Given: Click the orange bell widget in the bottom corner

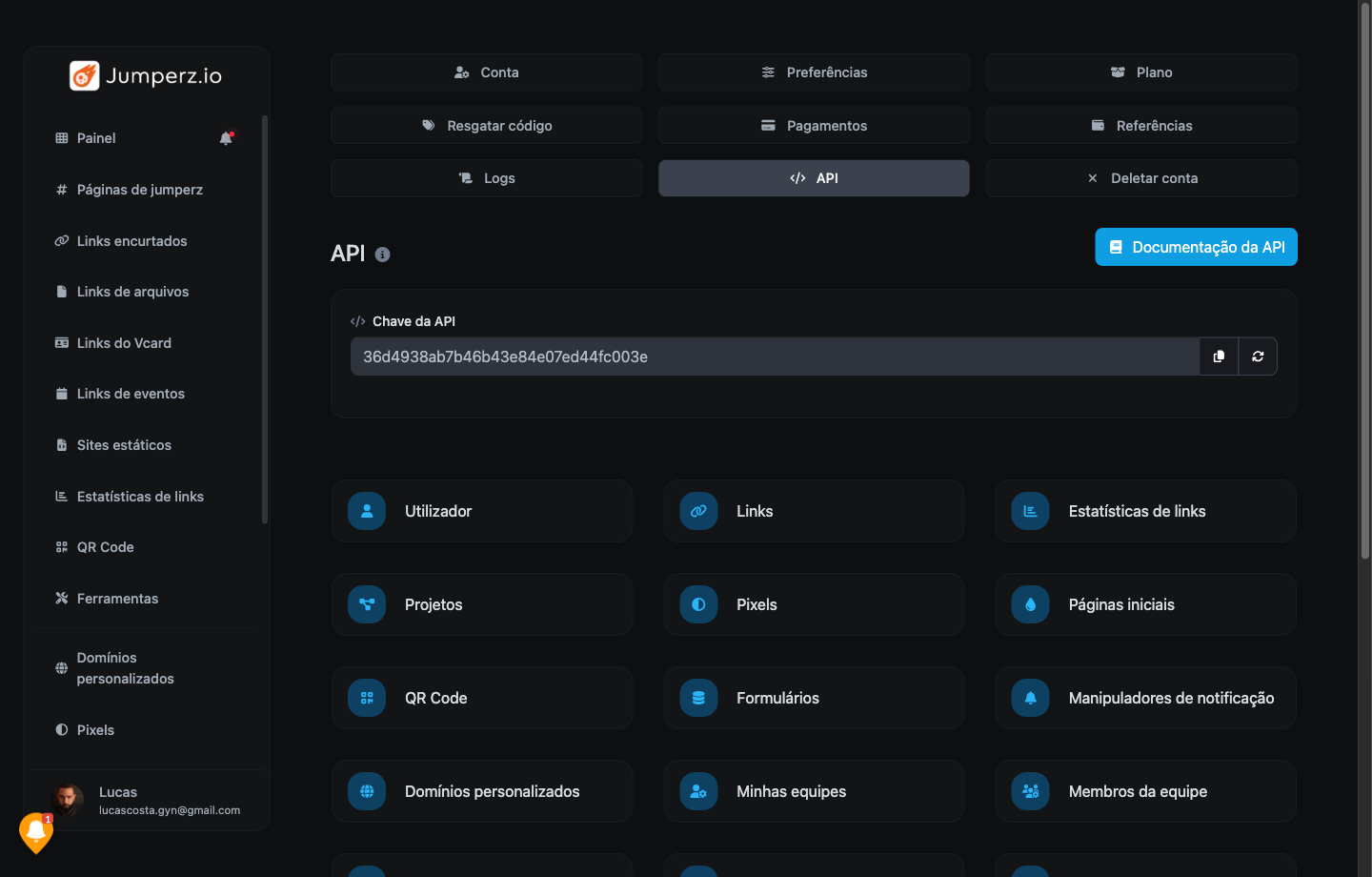Looking at the screenshot, I should (x=36, y=832).
